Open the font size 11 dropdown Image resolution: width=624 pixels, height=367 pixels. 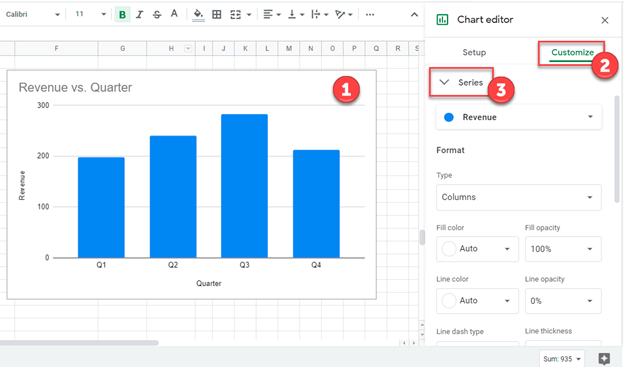91,14
